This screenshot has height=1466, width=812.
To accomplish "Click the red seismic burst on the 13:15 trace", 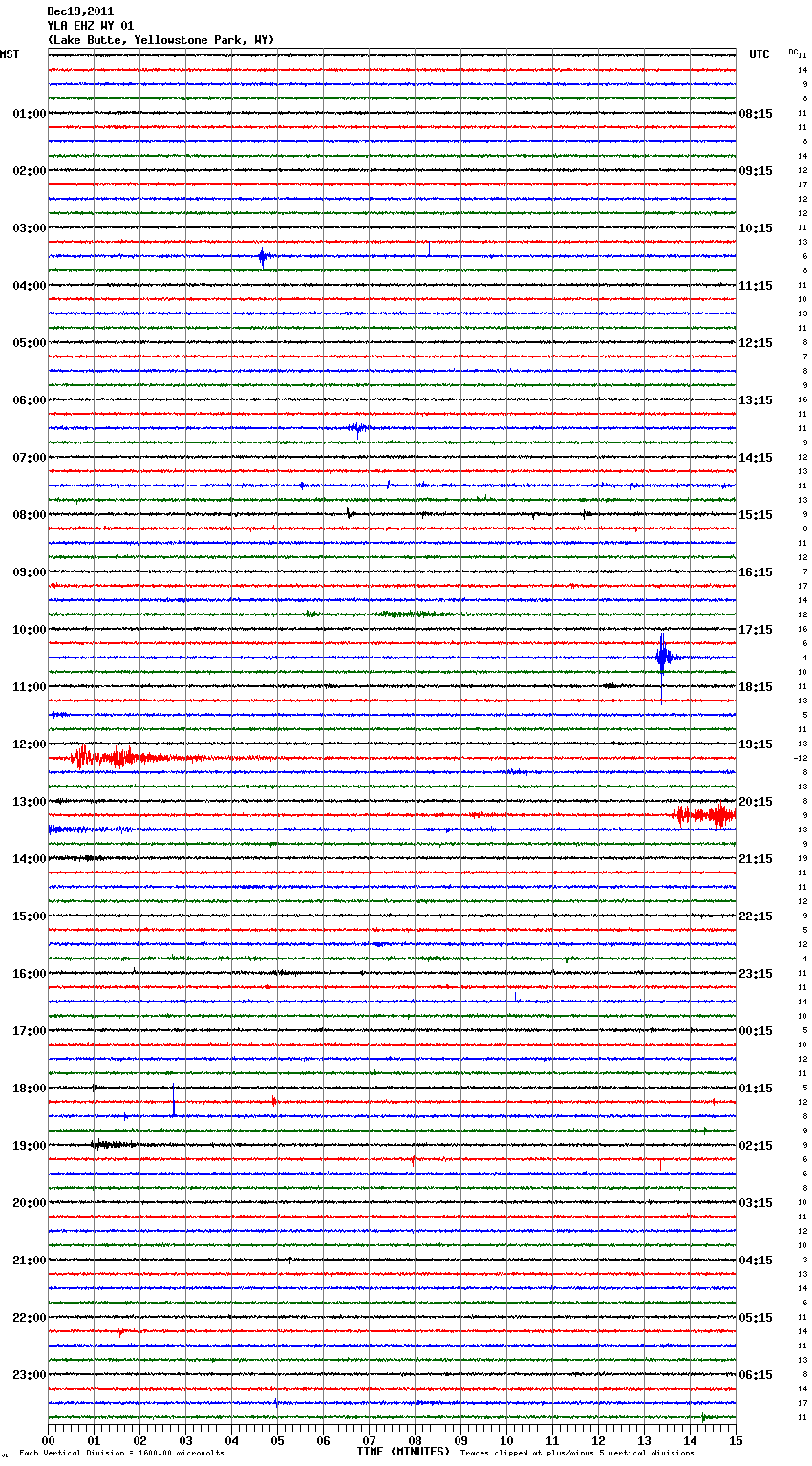I will [x=706, y=815].
